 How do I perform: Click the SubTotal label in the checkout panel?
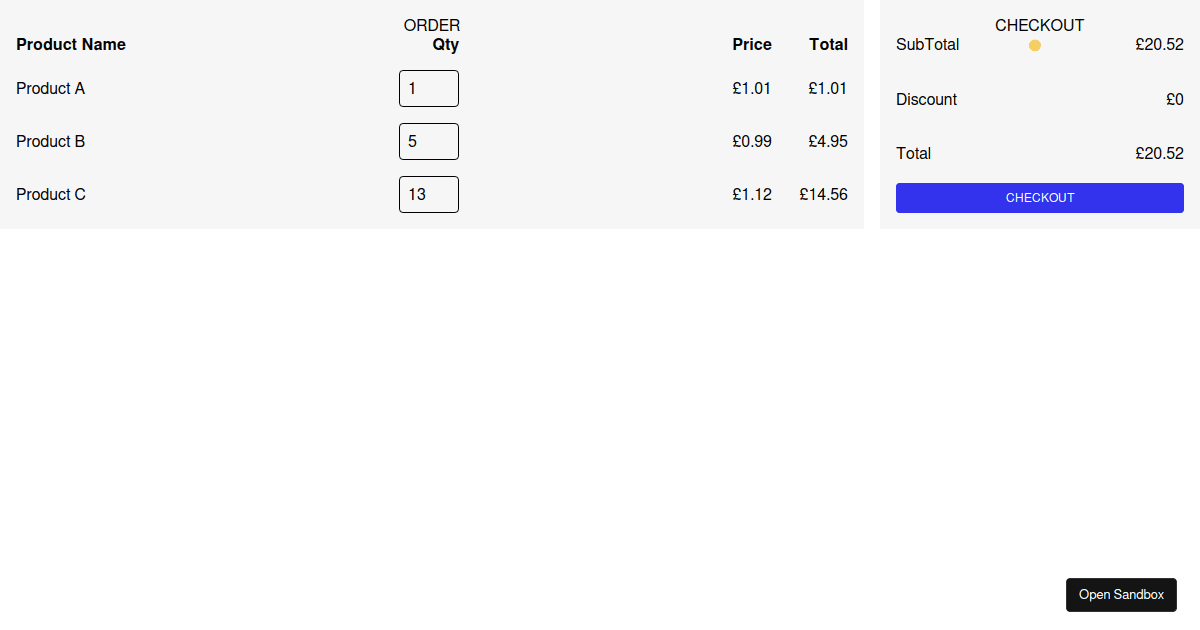[x=928, y=44]
